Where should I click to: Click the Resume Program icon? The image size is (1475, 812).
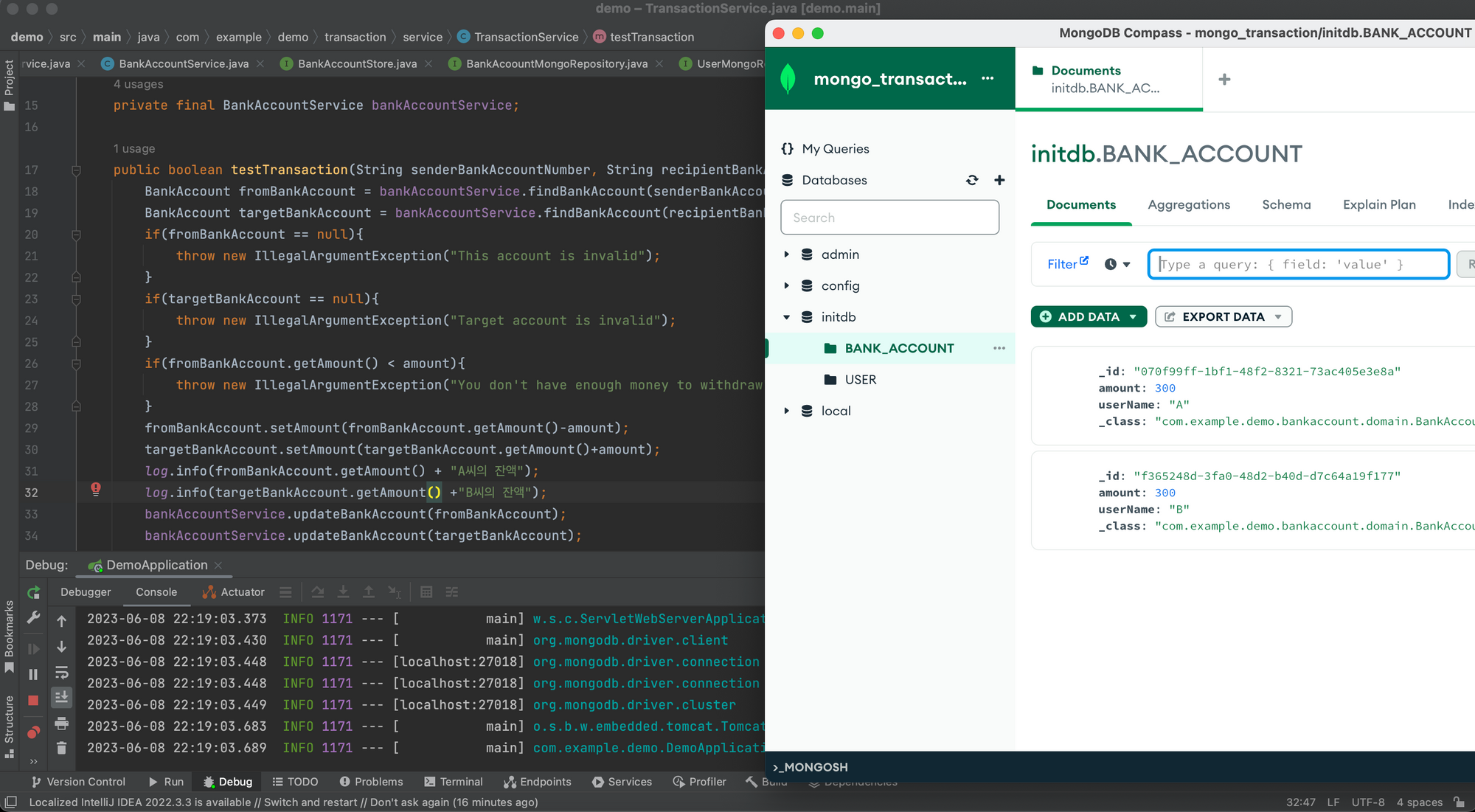[33, 649]
